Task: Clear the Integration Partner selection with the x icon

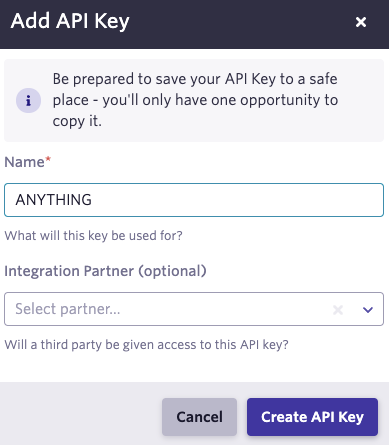Action: click(x=338, y=310)
